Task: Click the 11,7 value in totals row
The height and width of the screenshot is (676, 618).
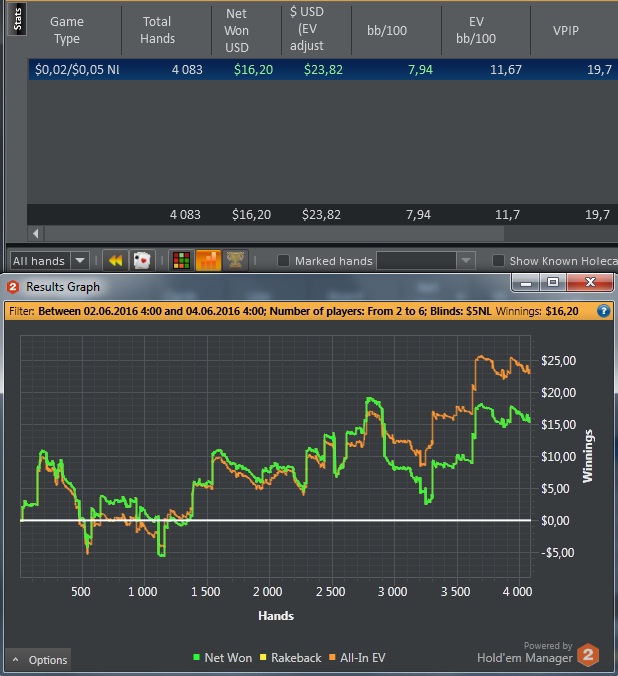Action: click(x=507, y=214)
